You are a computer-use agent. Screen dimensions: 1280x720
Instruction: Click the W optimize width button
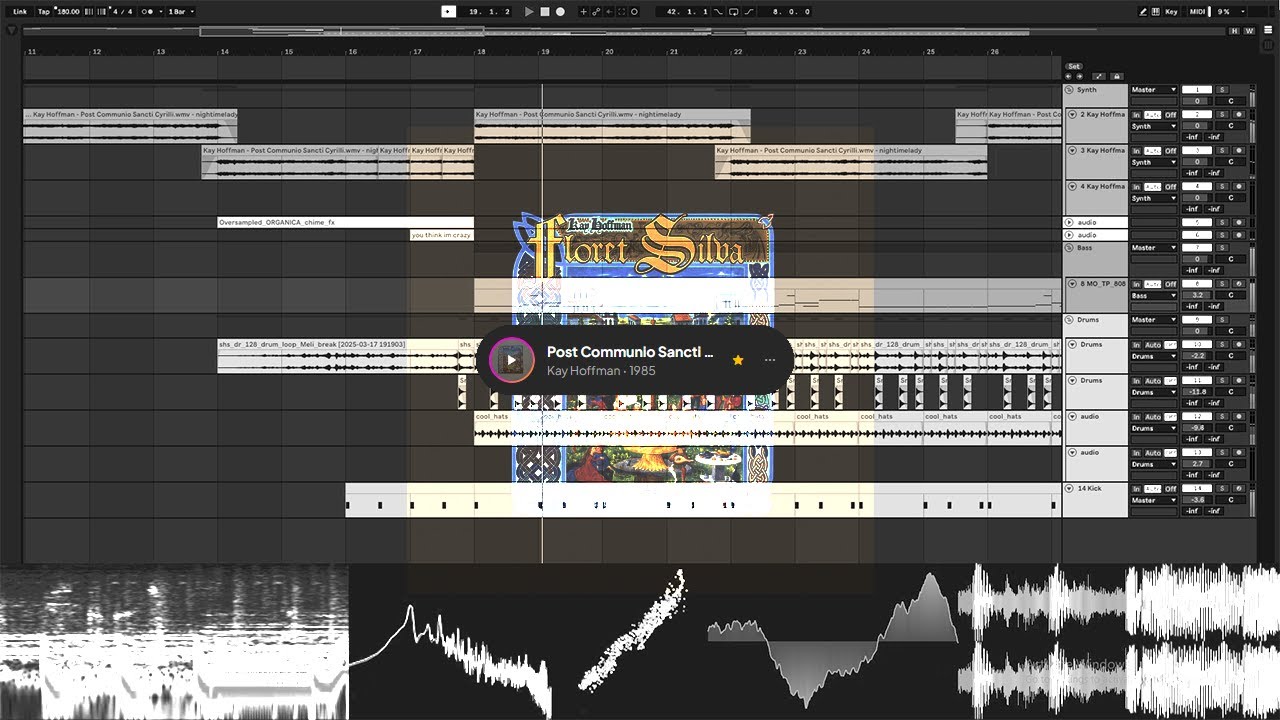click(x=1249, y=31)
